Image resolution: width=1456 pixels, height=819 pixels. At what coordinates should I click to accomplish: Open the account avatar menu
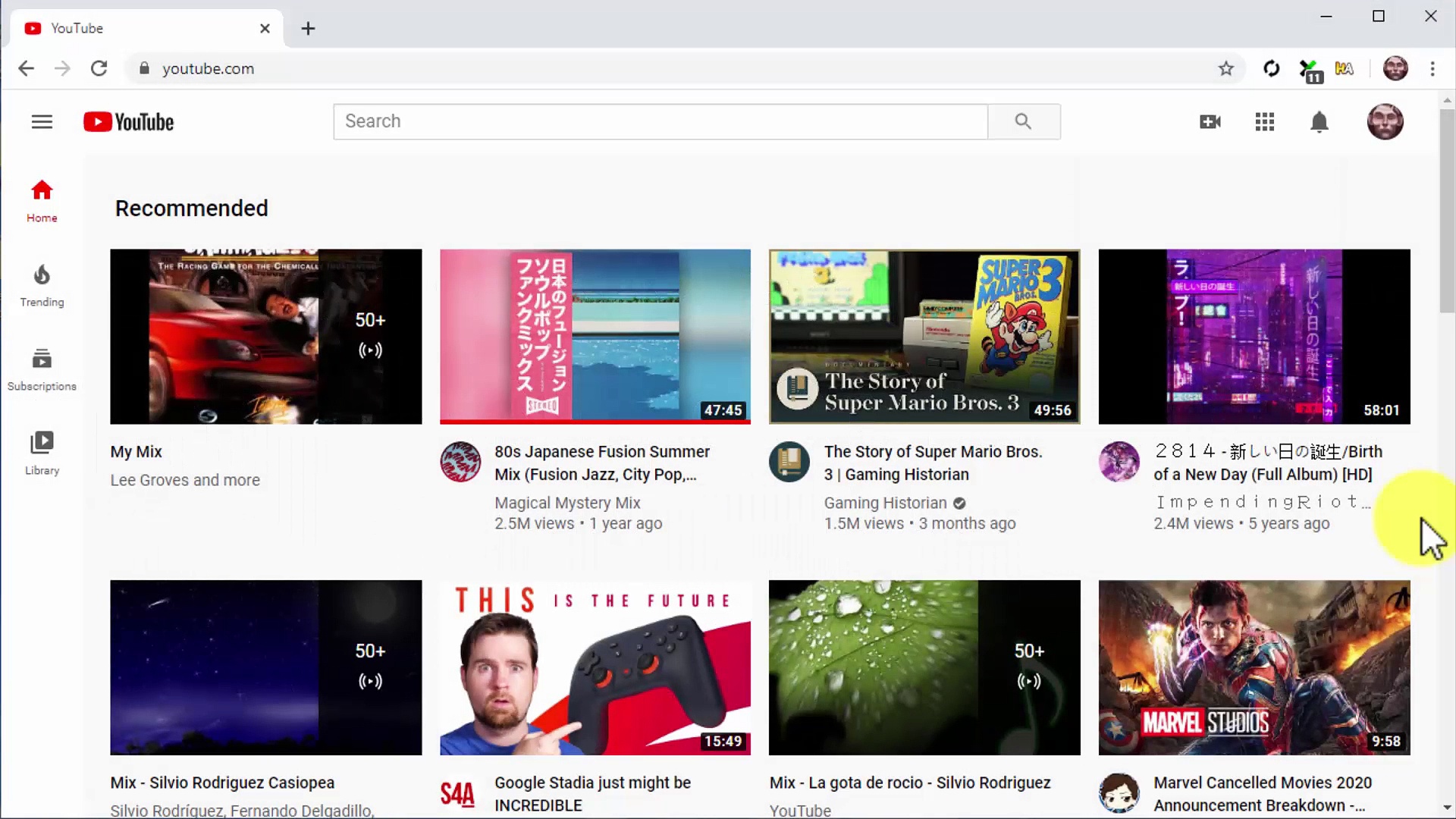[x=1385, y=121]
